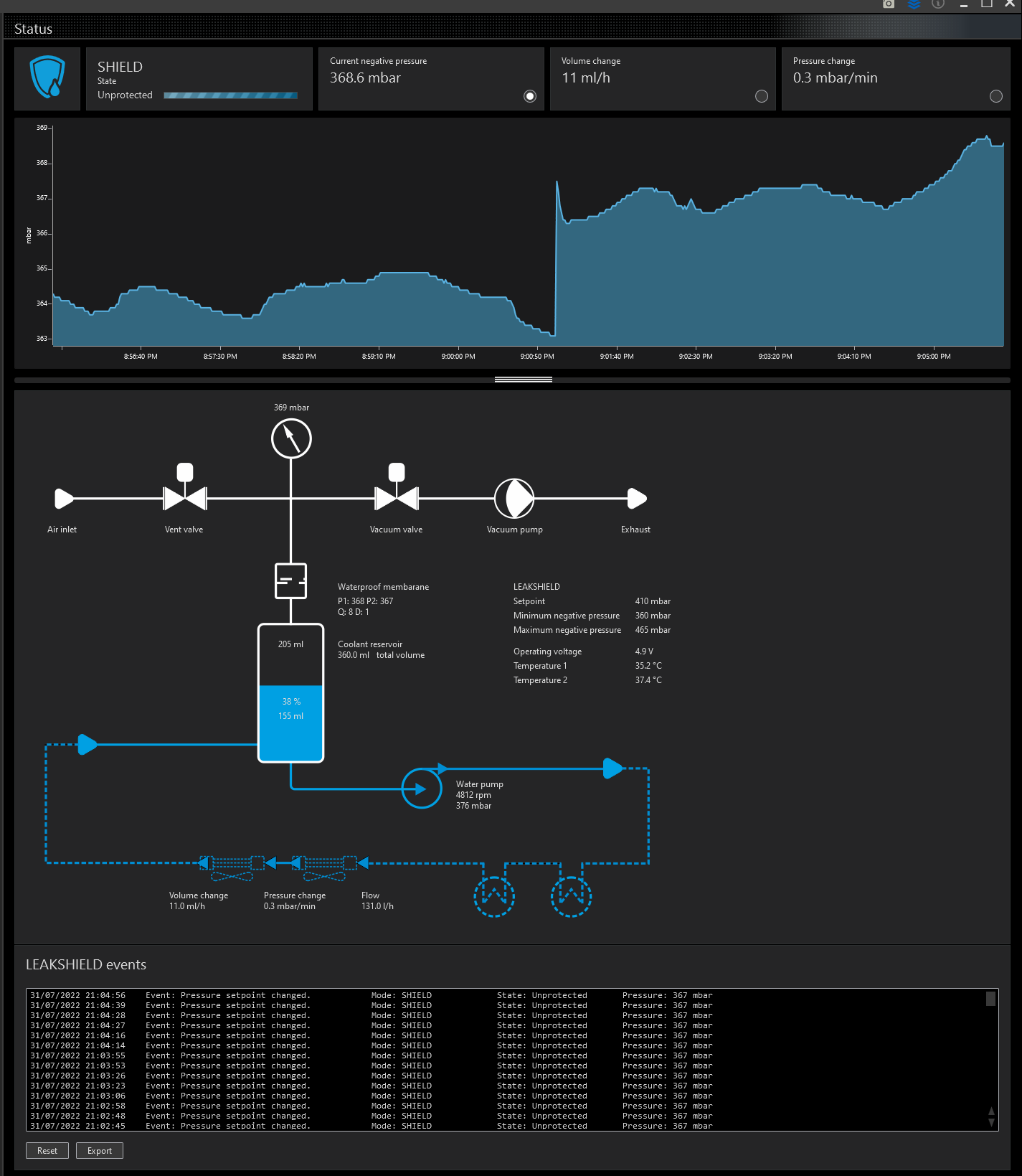Image resolution: width=1022 pixels, height=1176 pixels.
Task: Select Pressure change chart radio button
Action: coord(996,96)
